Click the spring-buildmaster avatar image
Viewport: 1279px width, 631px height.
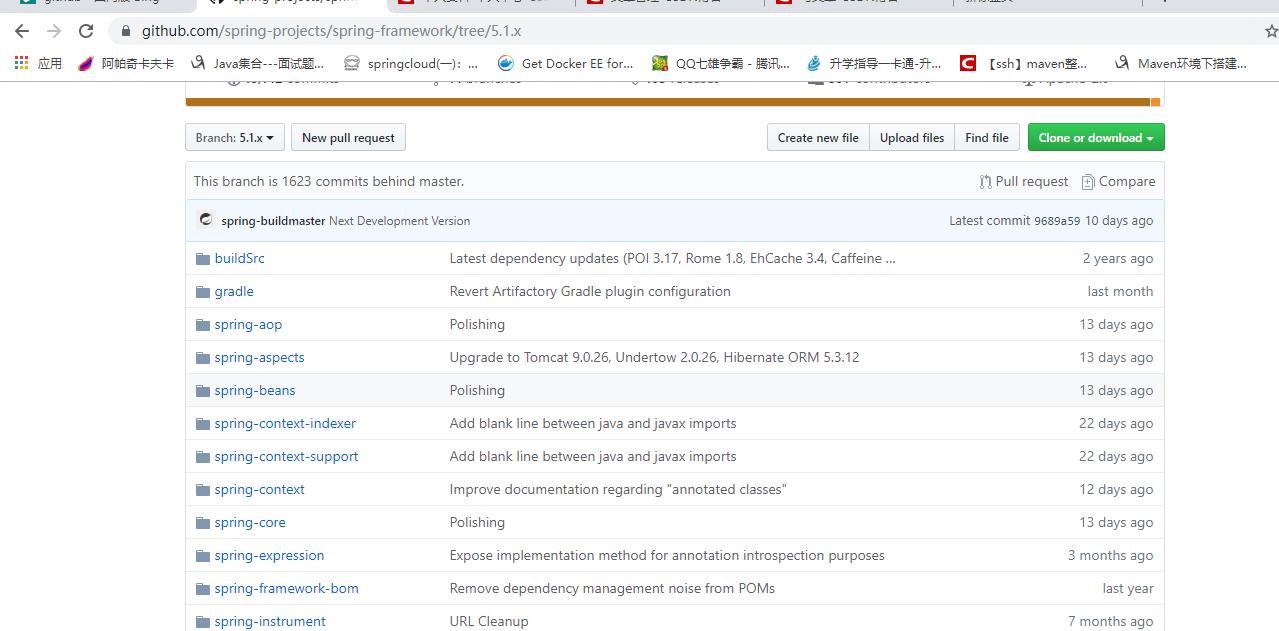click(x=206, y=220)
